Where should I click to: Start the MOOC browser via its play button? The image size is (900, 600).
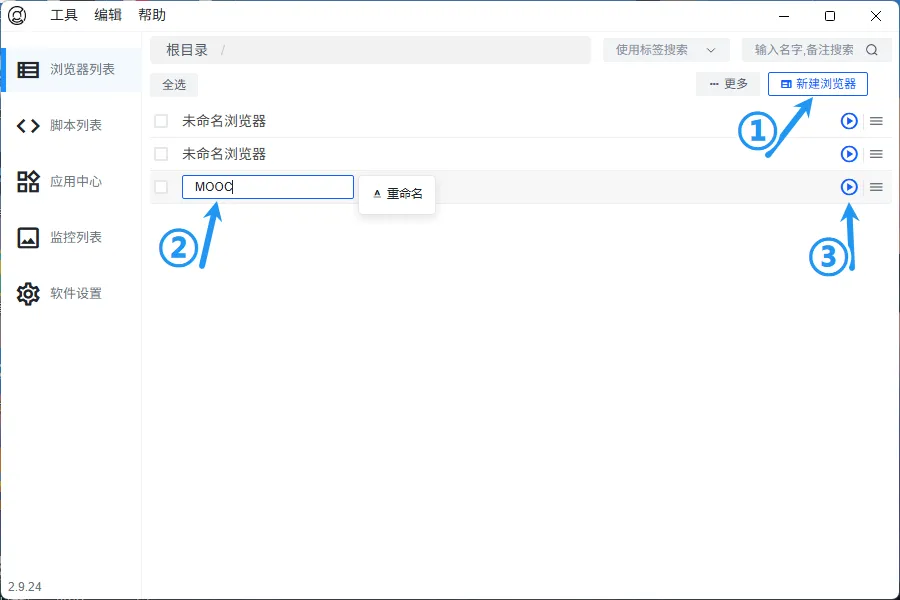pos(848,186)
